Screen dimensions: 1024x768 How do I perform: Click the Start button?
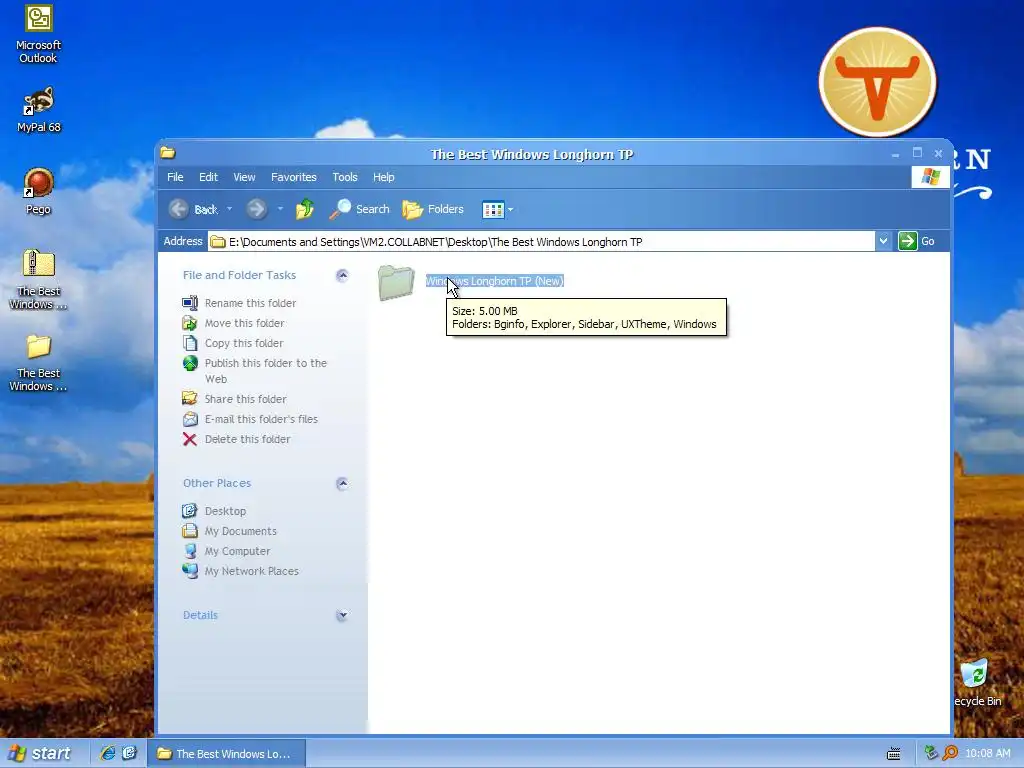tap(40, 754)
